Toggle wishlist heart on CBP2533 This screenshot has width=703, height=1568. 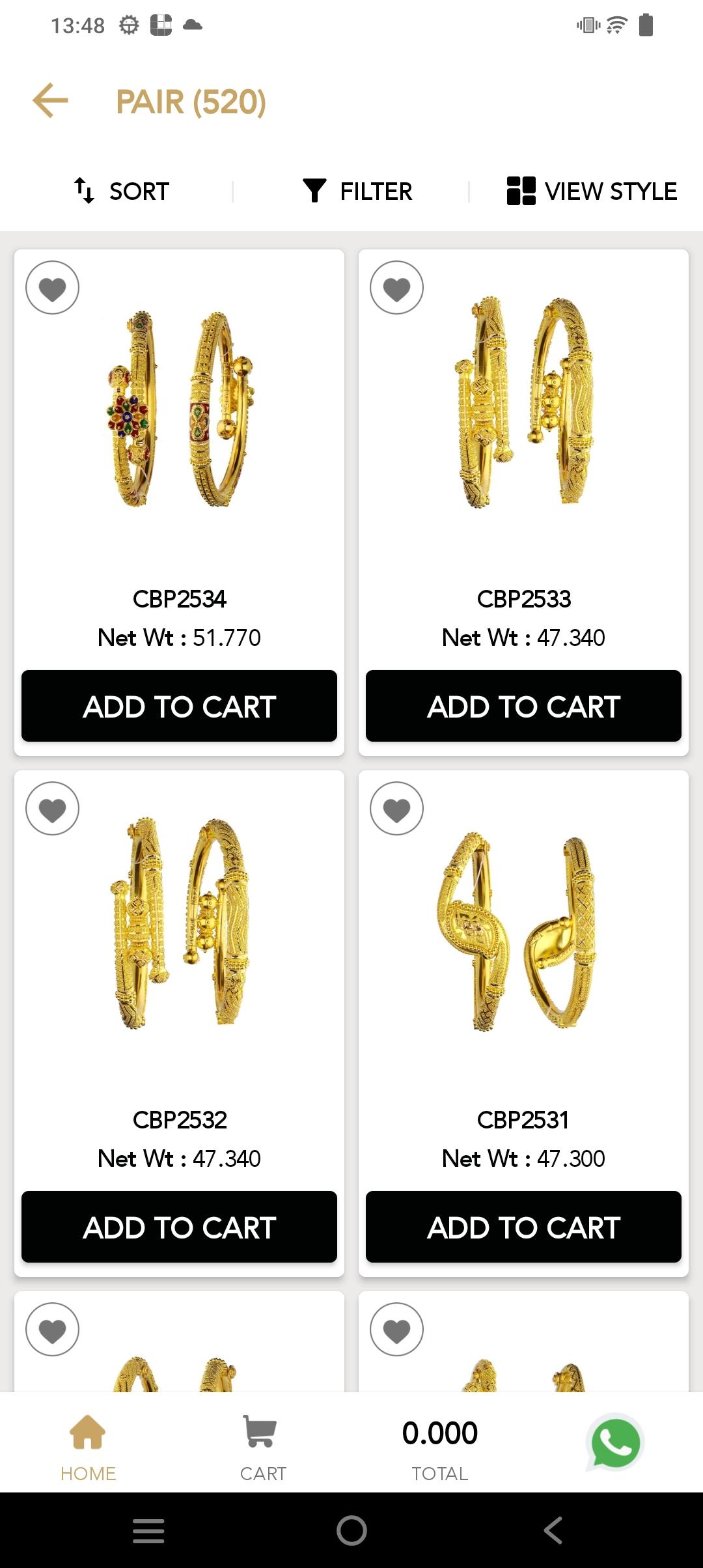(x=396, y=288)
